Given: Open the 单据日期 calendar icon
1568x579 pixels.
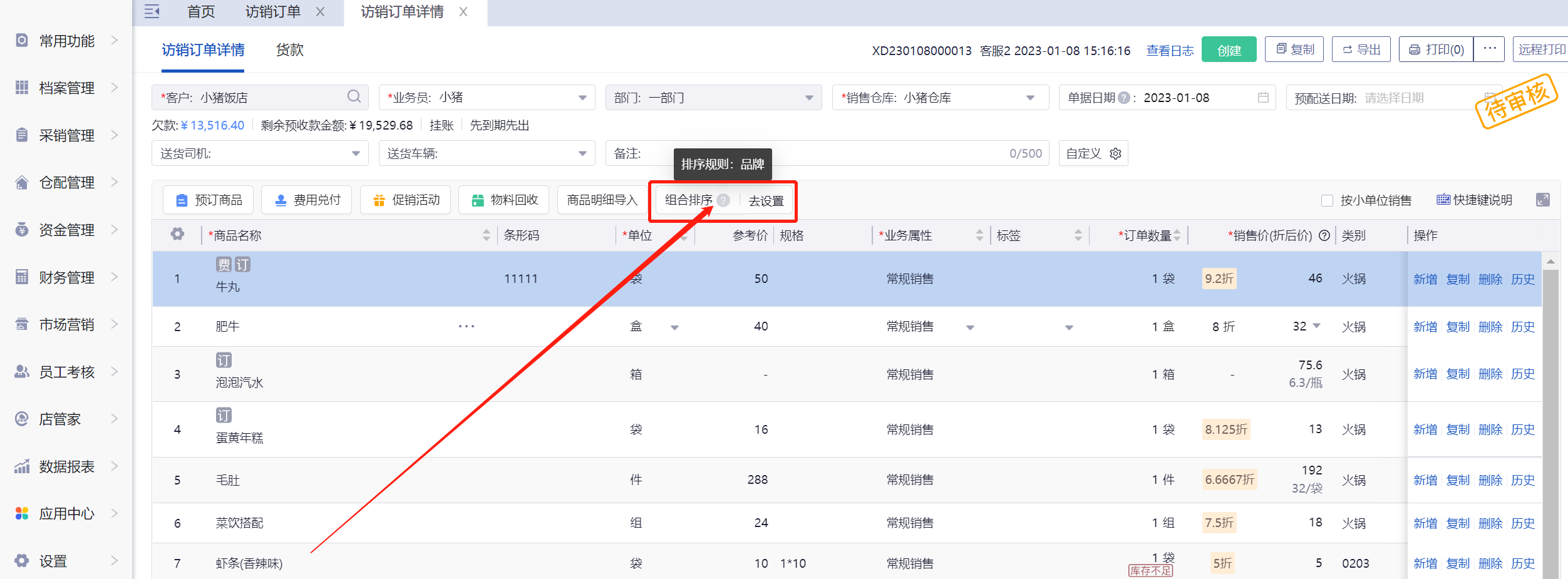Looking at the screenshot, I should point(1263,98).
